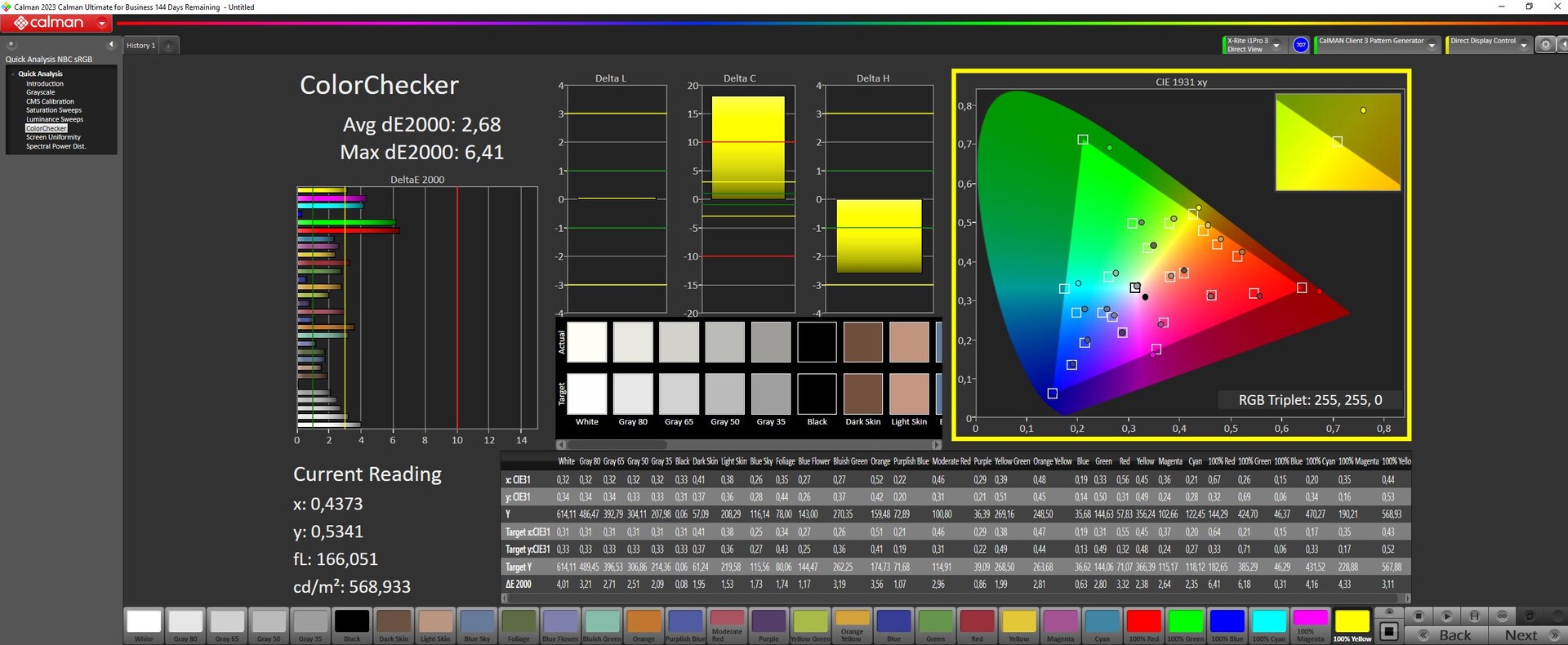Select Screen Uniformity in the workflow list

point(53,137)
